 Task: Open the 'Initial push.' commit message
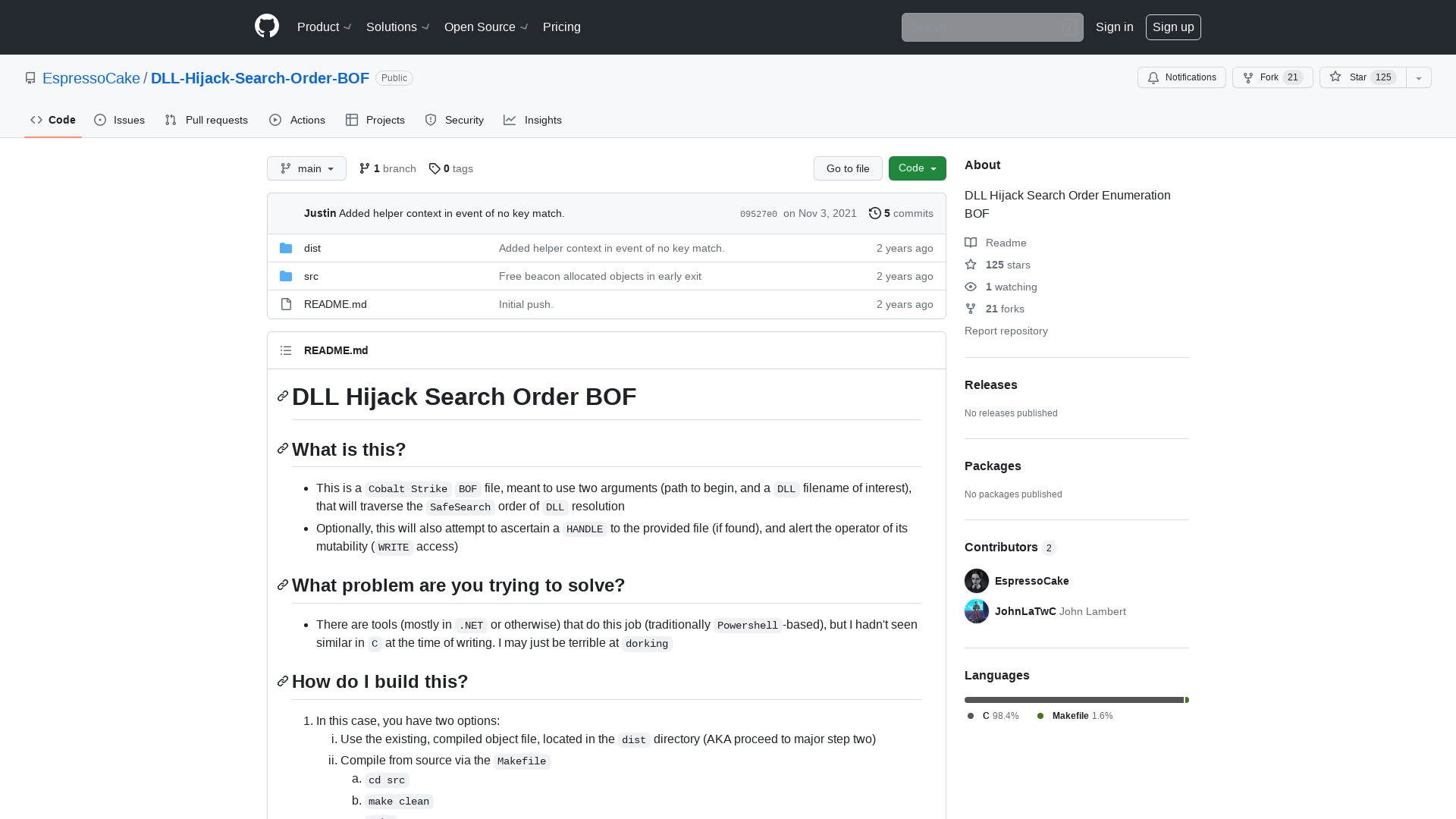point(526,304)
